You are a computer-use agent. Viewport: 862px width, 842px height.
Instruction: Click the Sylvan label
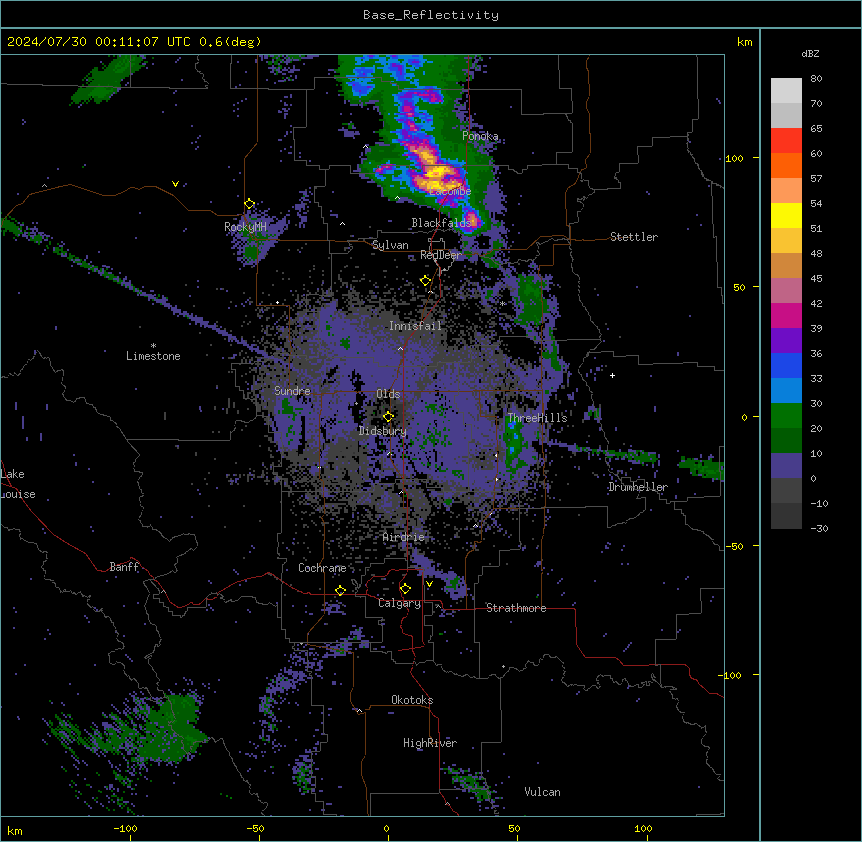pyautogui.click(x=390, y=245)
